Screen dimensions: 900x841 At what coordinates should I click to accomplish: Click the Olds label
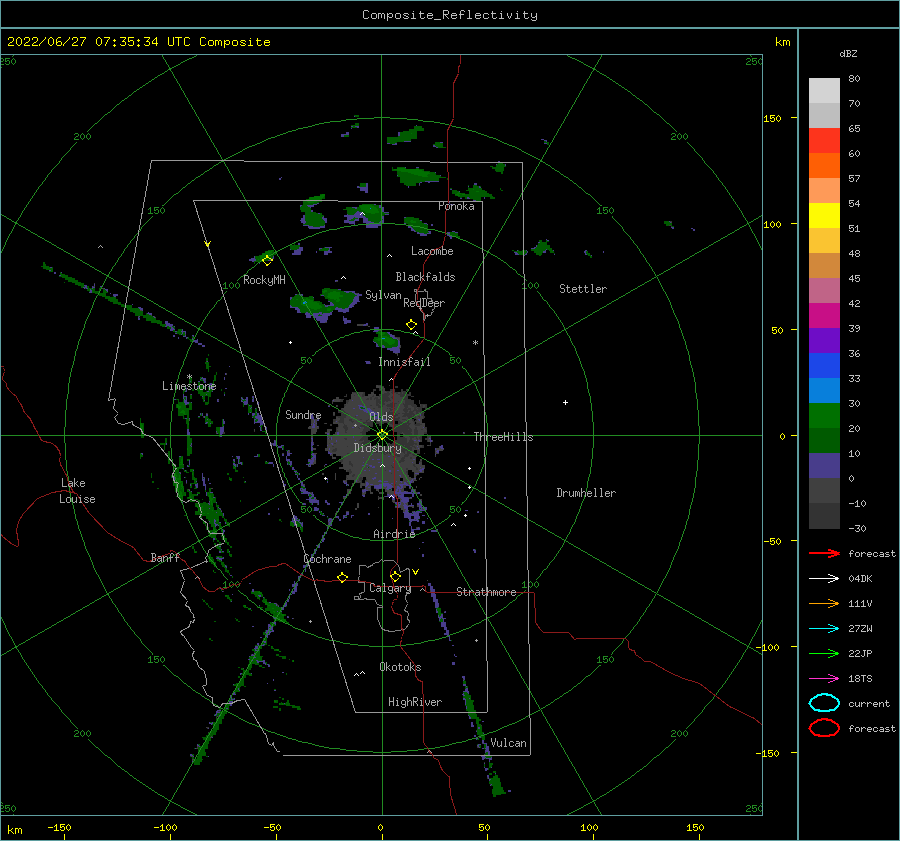click(x=381, y=417)
